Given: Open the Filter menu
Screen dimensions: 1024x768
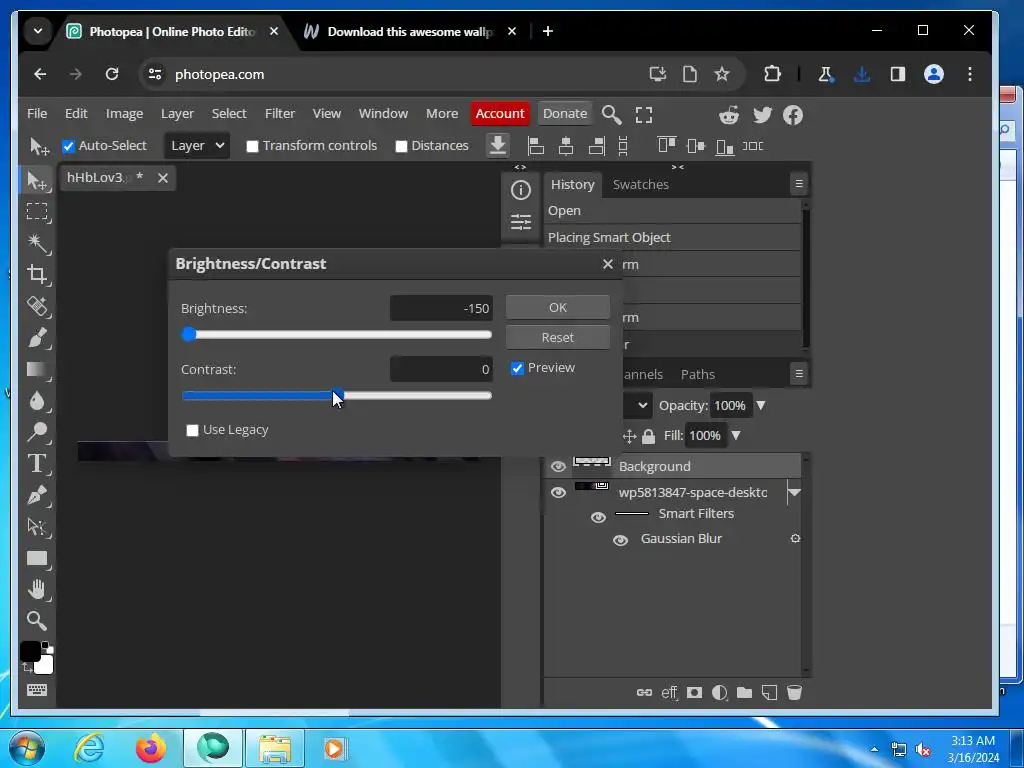Looking at the screenshot, I should (x=280, y=114).
